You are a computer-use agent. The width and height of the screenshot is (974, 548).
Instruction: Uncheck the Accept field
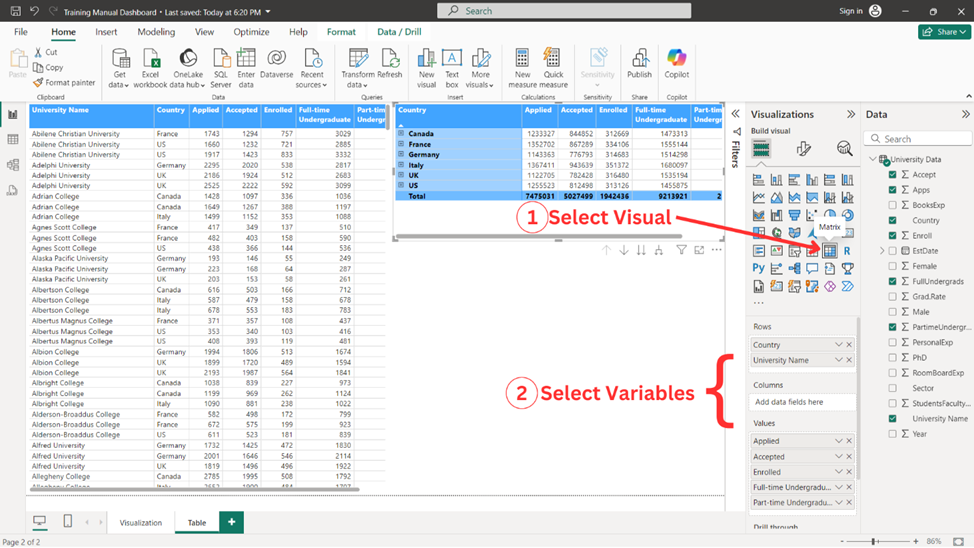(893, 175)
